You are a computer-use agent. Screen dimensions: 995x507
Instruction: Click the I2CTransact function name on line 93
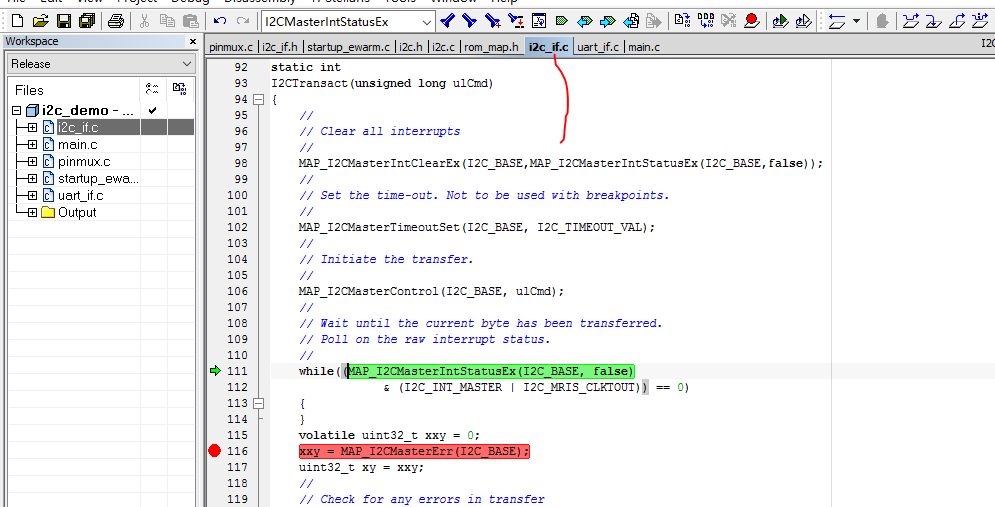[x=310, y=83]
